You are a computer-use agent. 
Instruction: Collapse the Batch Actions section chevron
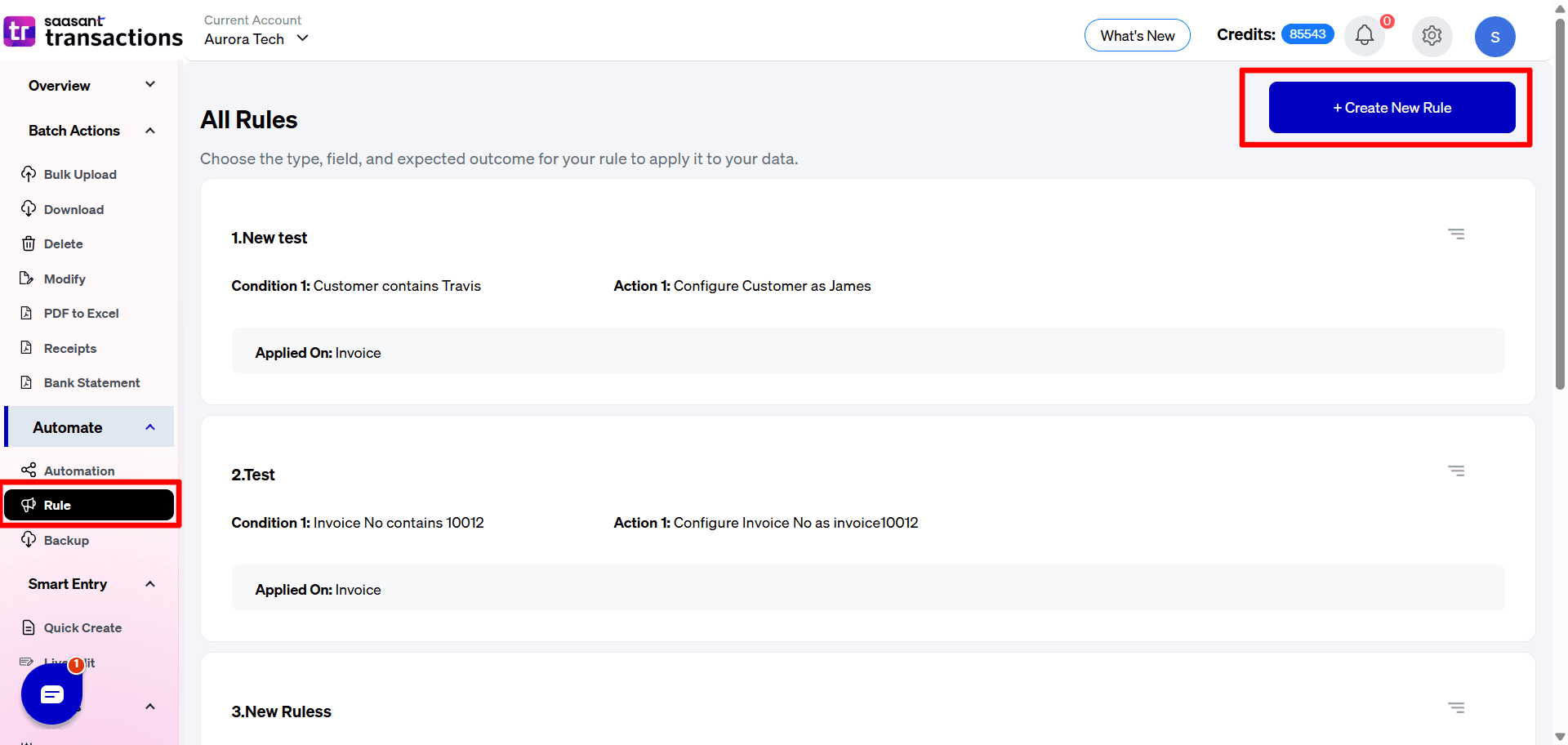point(150,131)
